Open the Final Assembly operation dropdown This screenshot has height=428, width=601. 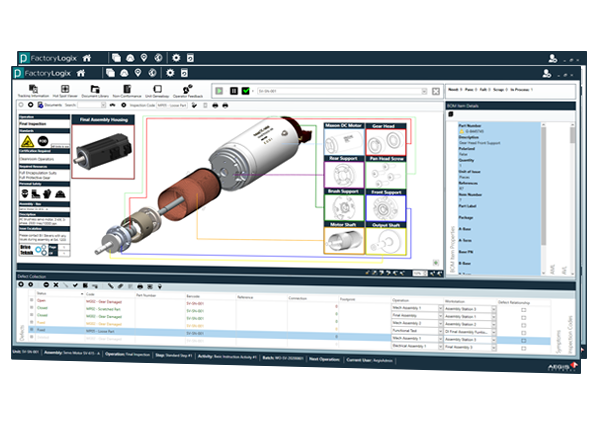point(440,316)
